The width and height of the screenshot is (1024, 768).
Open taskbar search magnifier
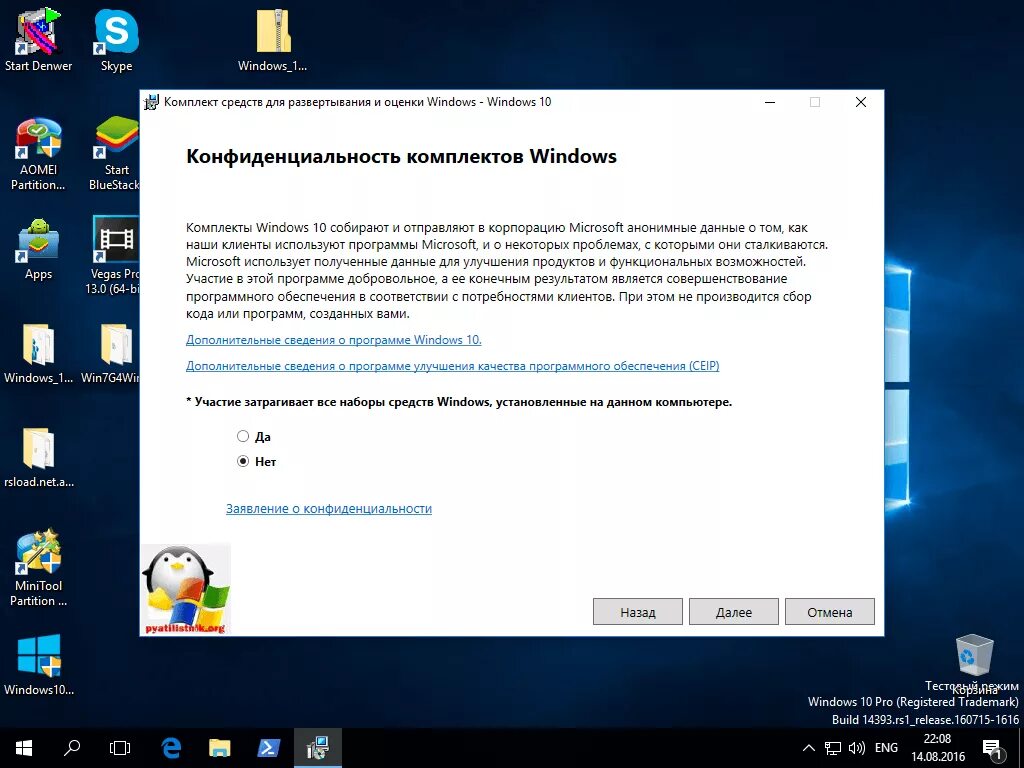[x=72, y=748]
